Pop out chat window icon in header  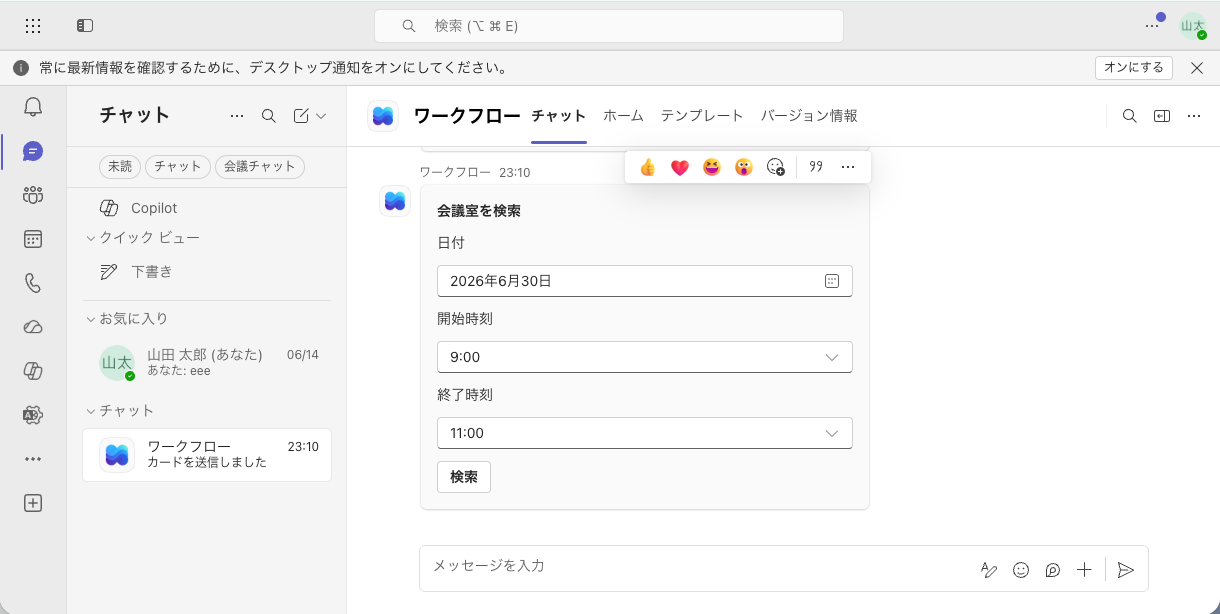(x=1162, y=116)
